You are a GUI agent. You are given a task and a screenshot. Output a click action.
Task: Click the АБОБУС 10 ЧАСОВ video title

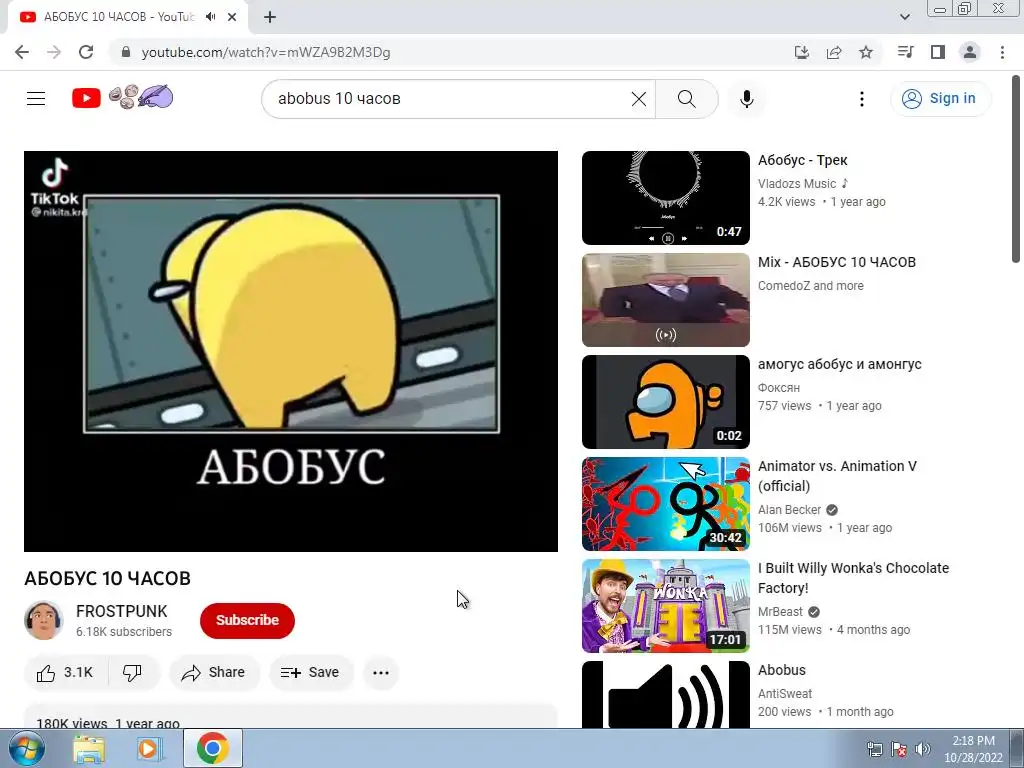(x=107, y=578)
